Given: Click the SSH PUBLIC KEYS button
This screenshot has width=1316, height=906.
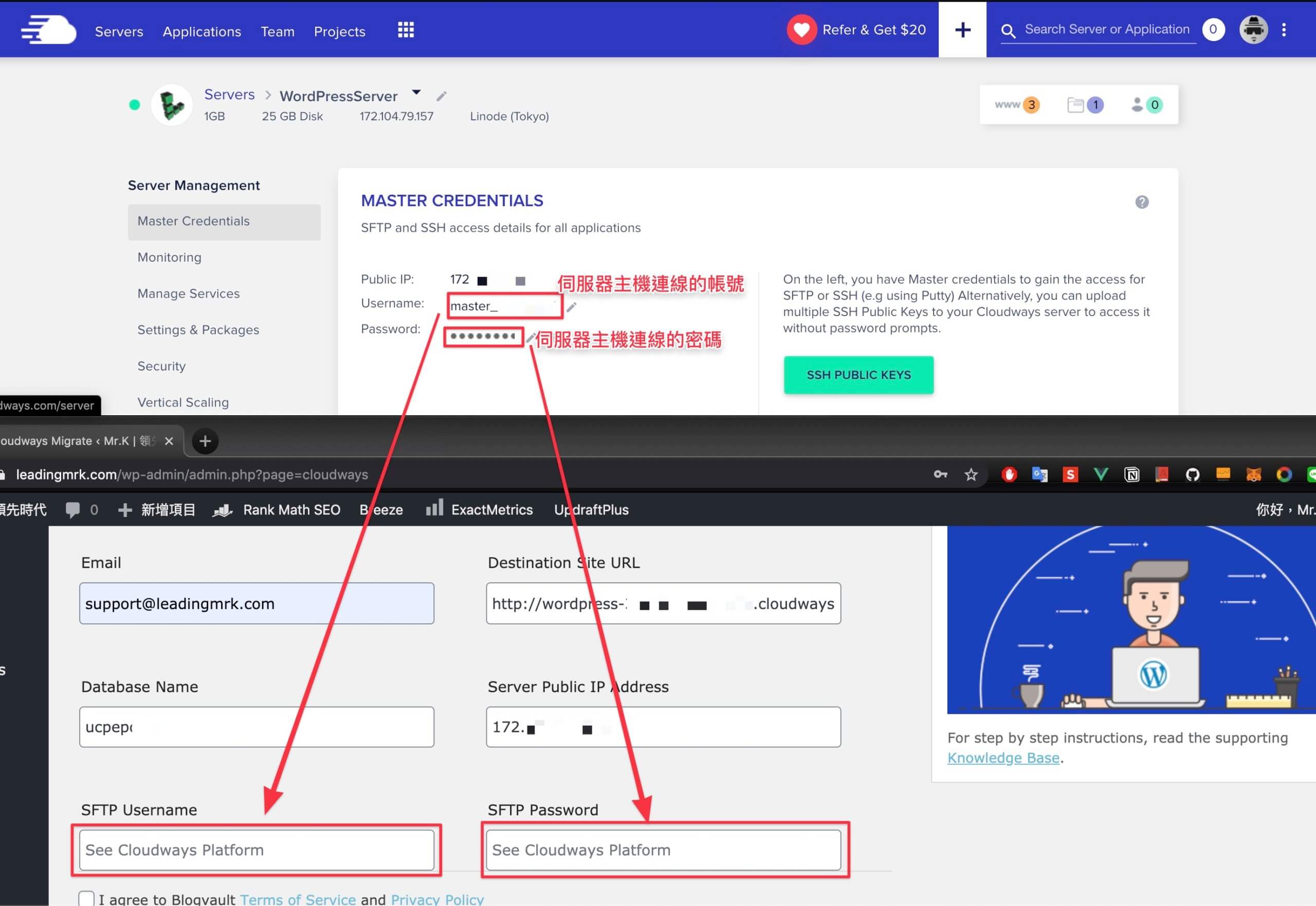Looking at the screenshot, I should (x=858, y=375).
